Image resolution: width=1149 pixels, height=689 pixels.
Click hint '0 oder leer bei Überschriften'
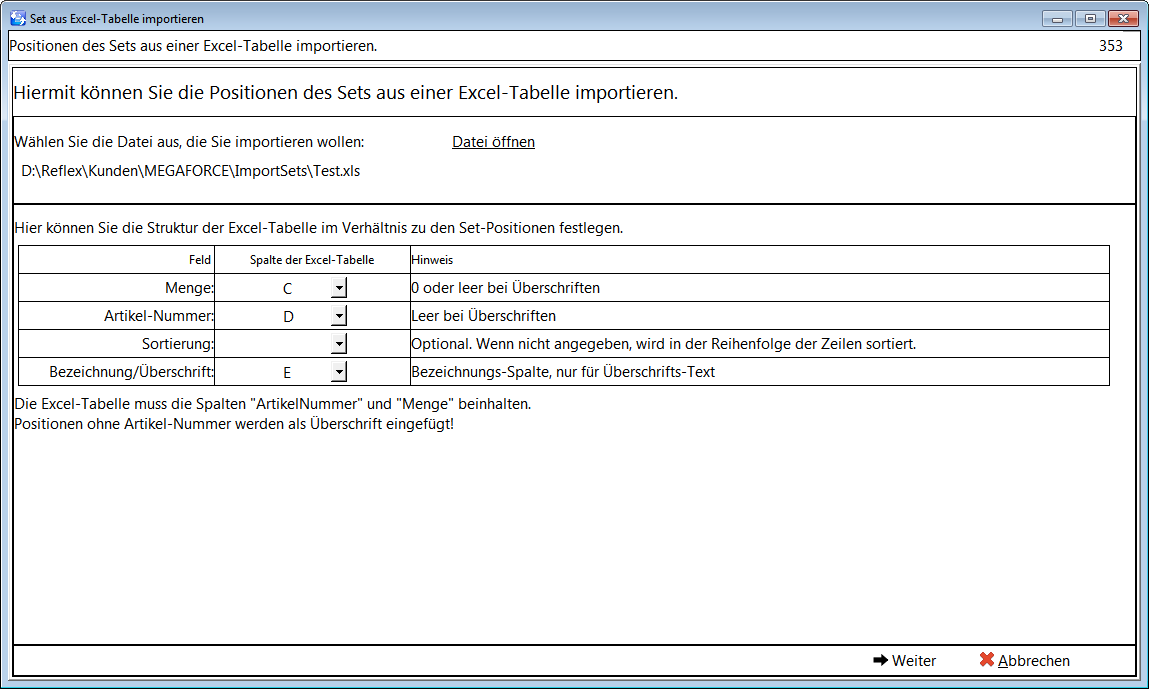tap(506, 288)
